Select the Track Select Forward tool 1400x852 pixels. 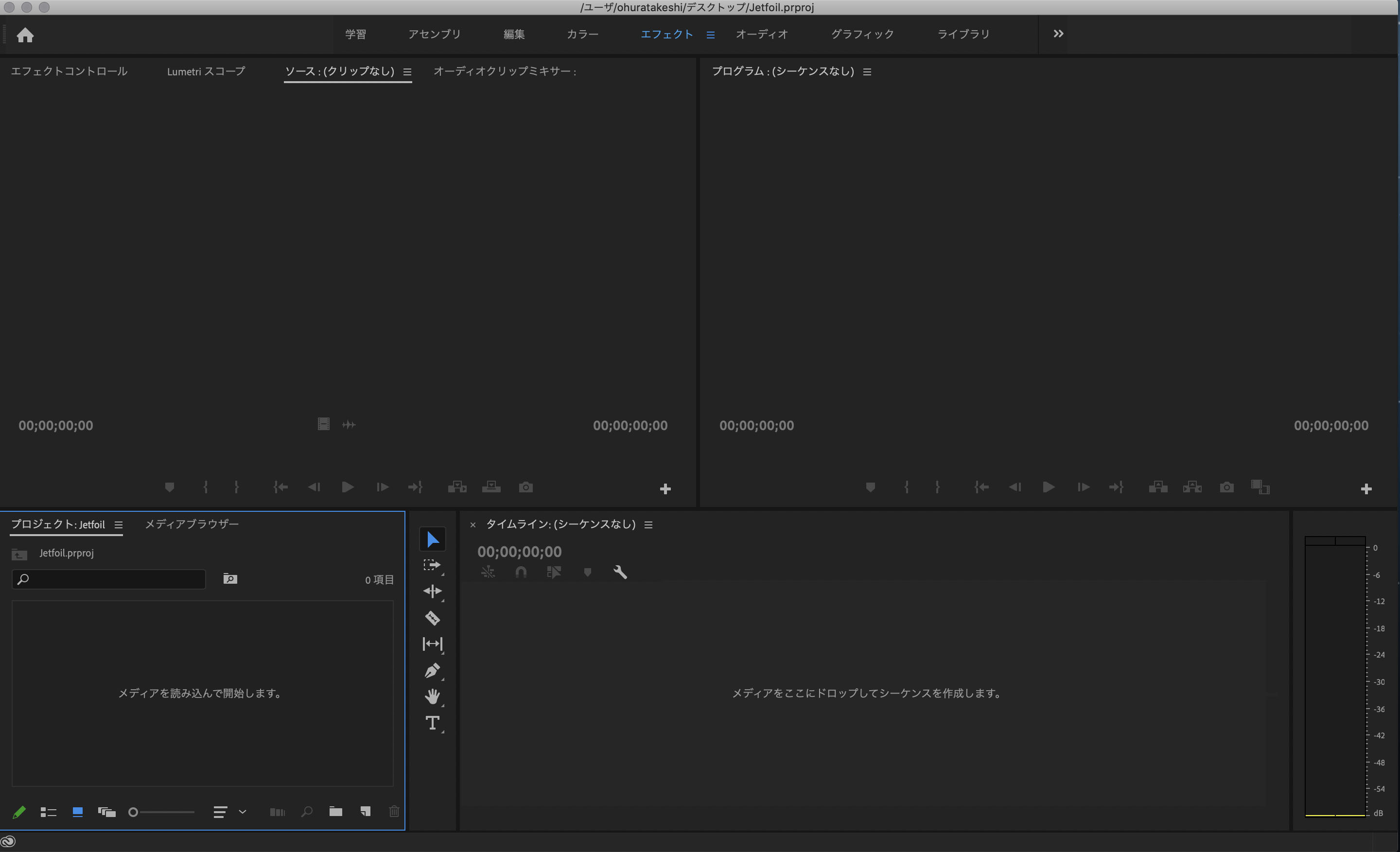pyautogui.click(x=432, y=565)
